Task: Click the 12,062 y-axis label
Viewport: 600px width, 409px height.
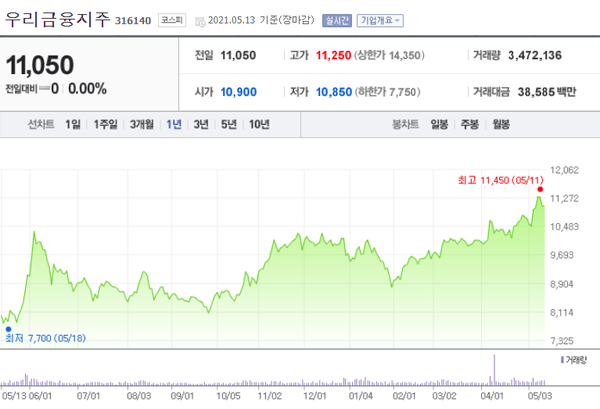Action: 564,170
